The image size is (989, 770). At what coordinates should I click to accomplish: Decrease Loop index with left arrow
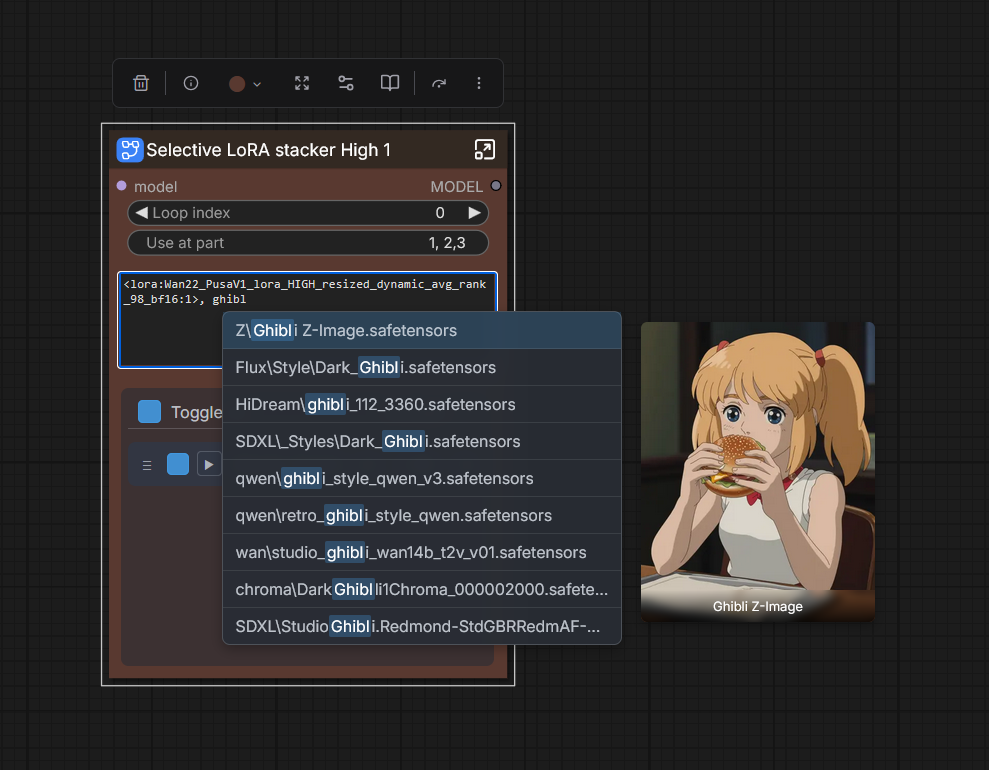click(142, 213)
